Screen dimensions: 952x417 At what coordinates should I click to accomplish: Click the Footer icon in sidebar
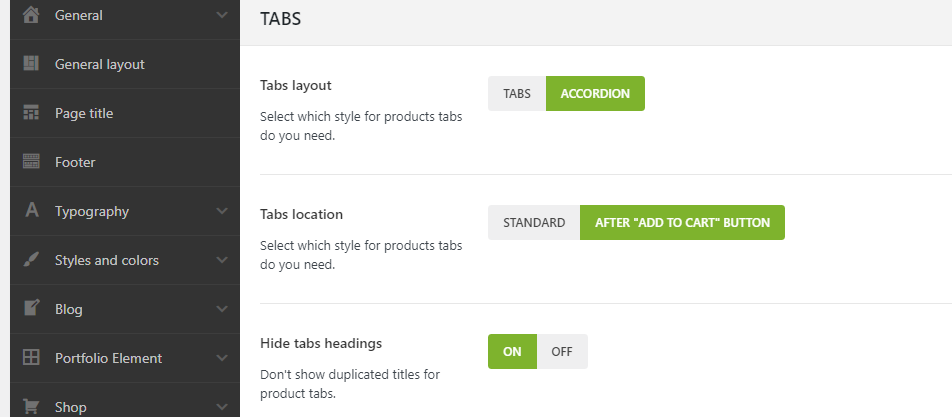click(x=31, y=162)
